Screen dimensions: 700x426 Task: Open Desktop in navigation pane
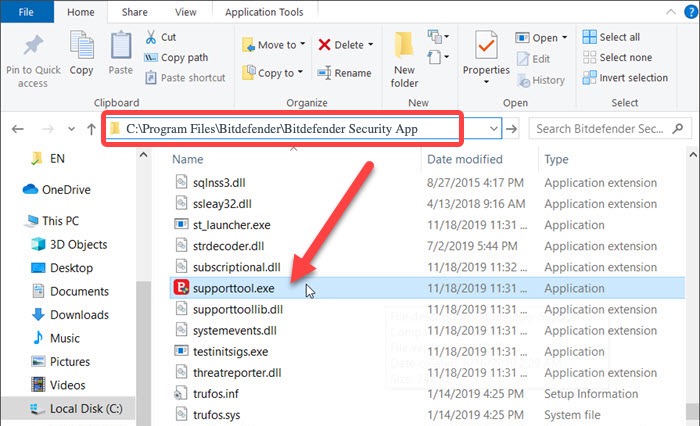pyautogui.click(x=62, y=268)
